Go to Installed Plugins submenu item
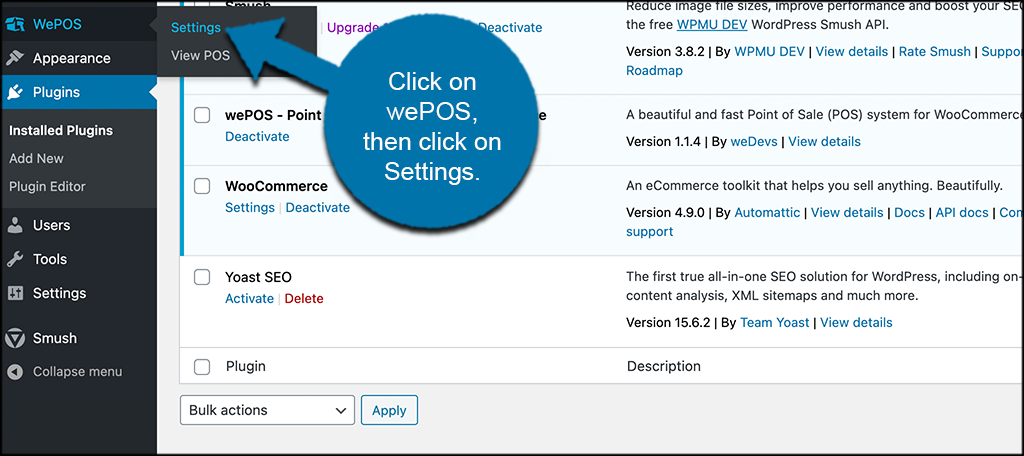Image resolution: width=1024 pixels, height=456 pixels. (61, 131)
